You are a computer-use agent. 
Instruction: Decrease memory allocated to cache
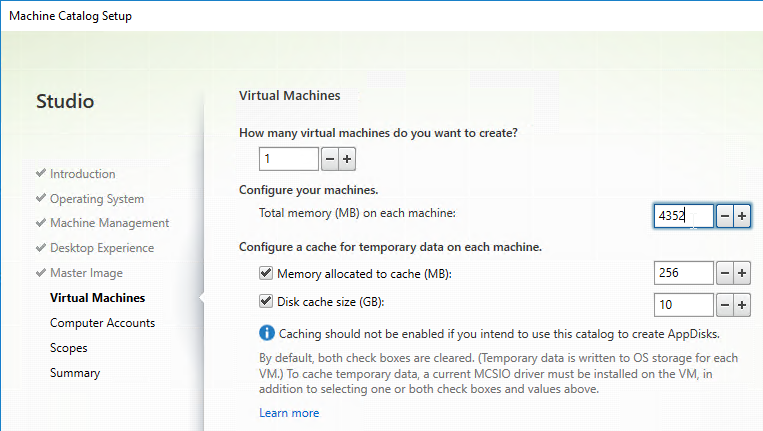pyautogui.click(x=725, y=273)
